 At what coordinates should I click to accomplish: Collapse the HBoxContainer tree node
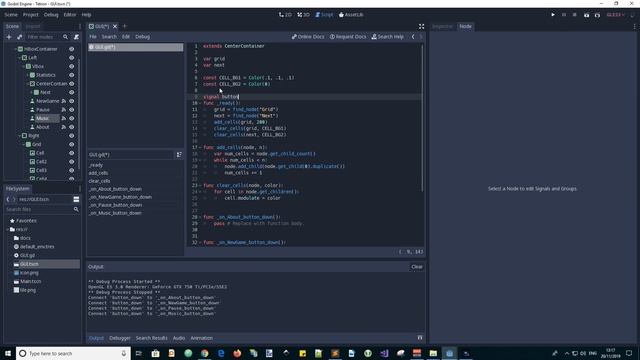(16, 49)
